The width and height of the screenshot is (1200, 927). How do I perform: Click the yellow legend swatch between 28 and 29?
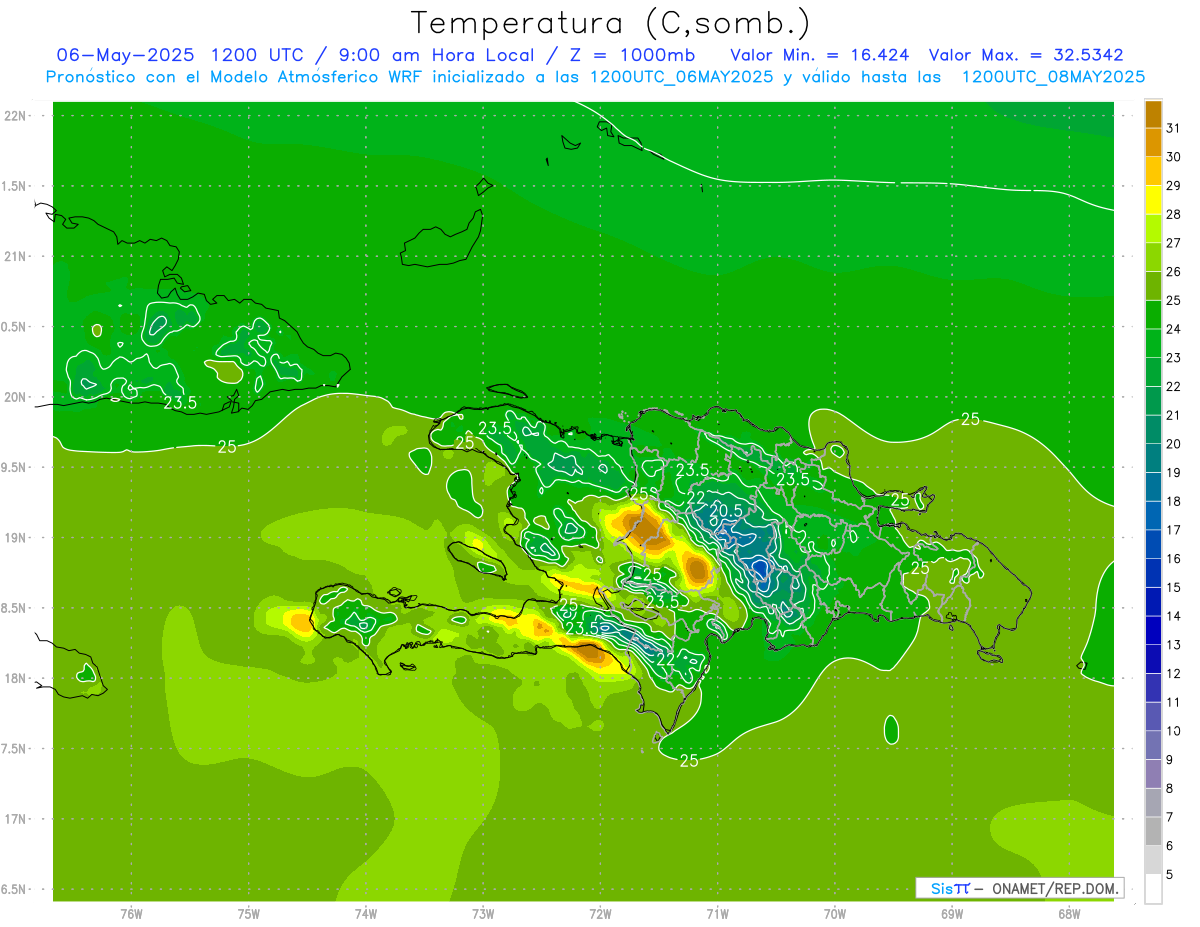click(x=1153, y=200)
